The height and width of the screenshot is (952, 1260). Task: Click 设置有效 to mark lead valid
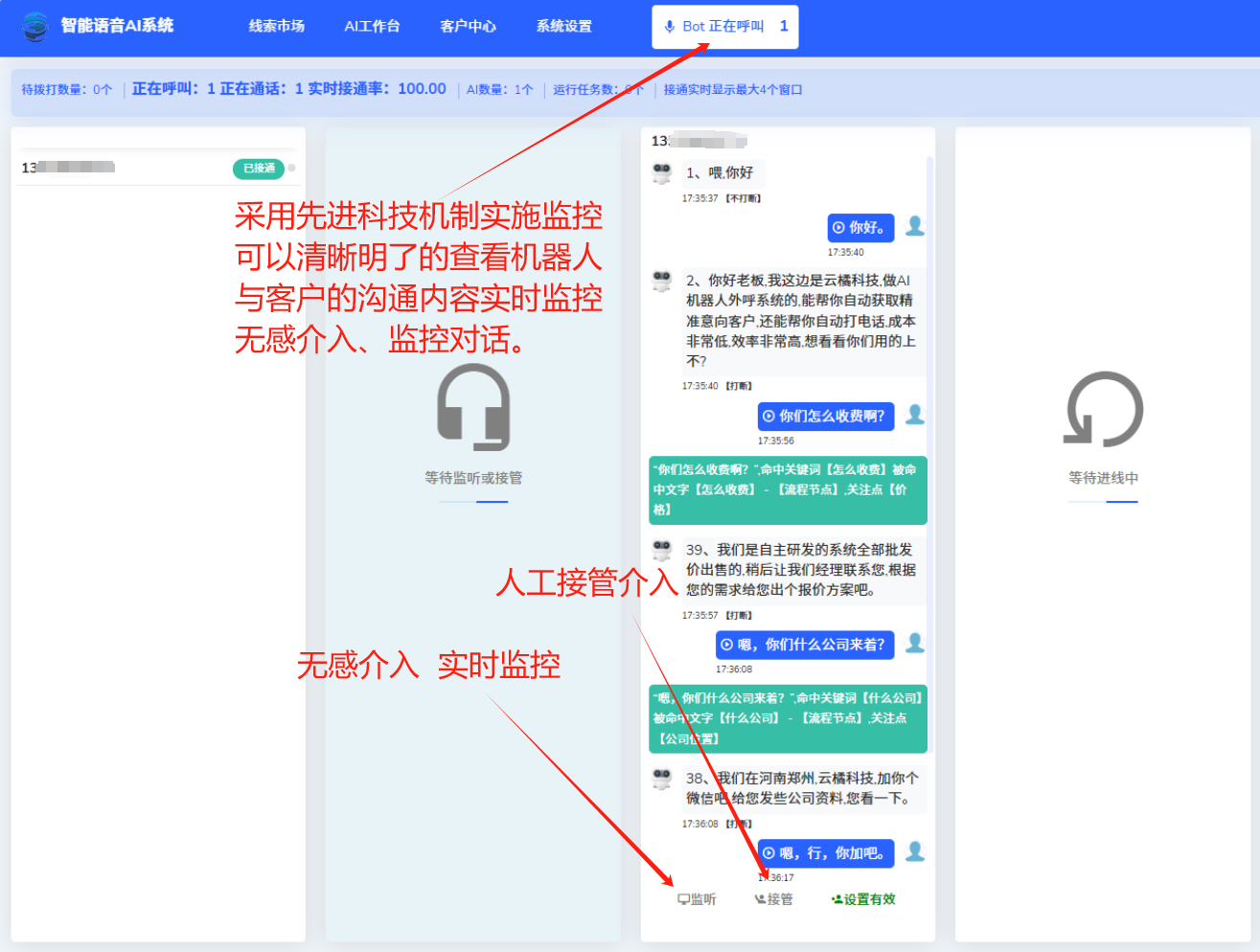coord(863,899)
